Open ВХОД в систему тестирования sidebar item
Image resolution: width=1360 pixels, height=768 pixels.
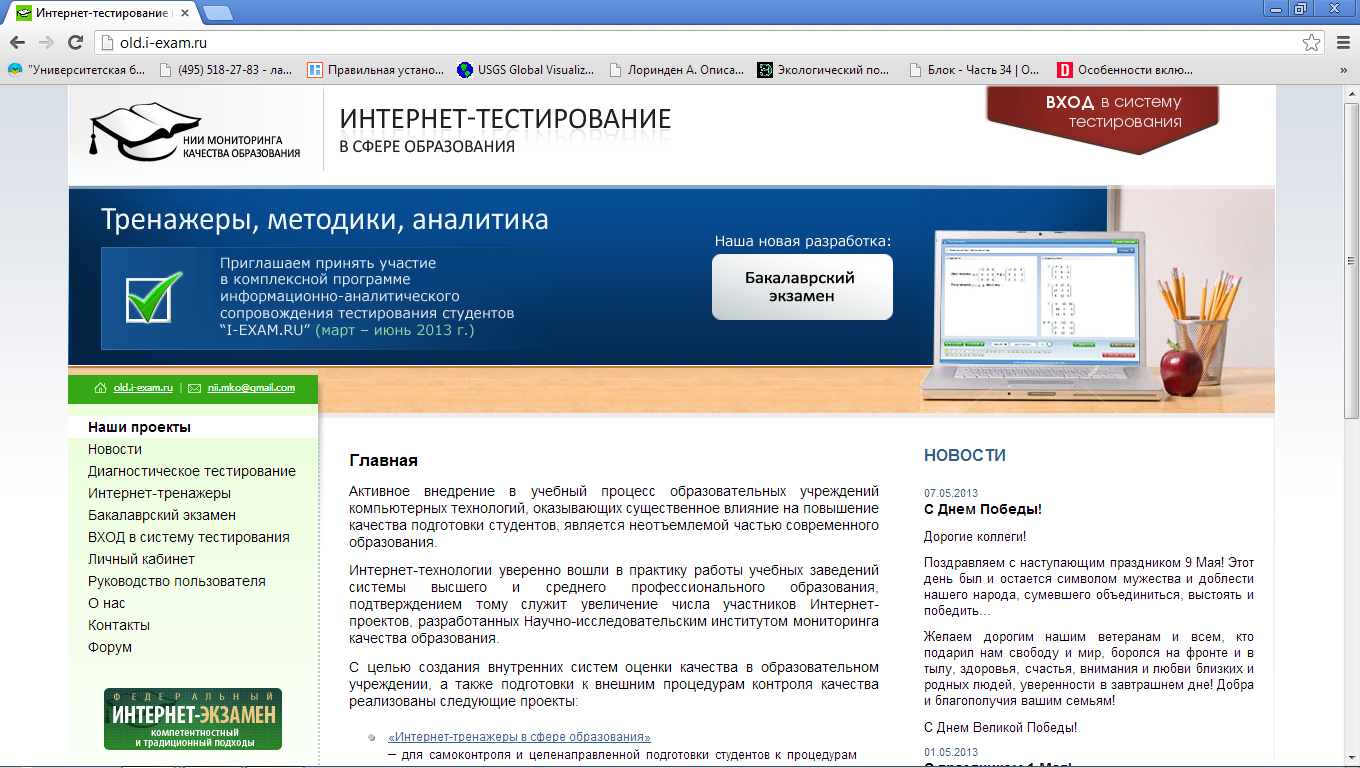click(189, 537)
